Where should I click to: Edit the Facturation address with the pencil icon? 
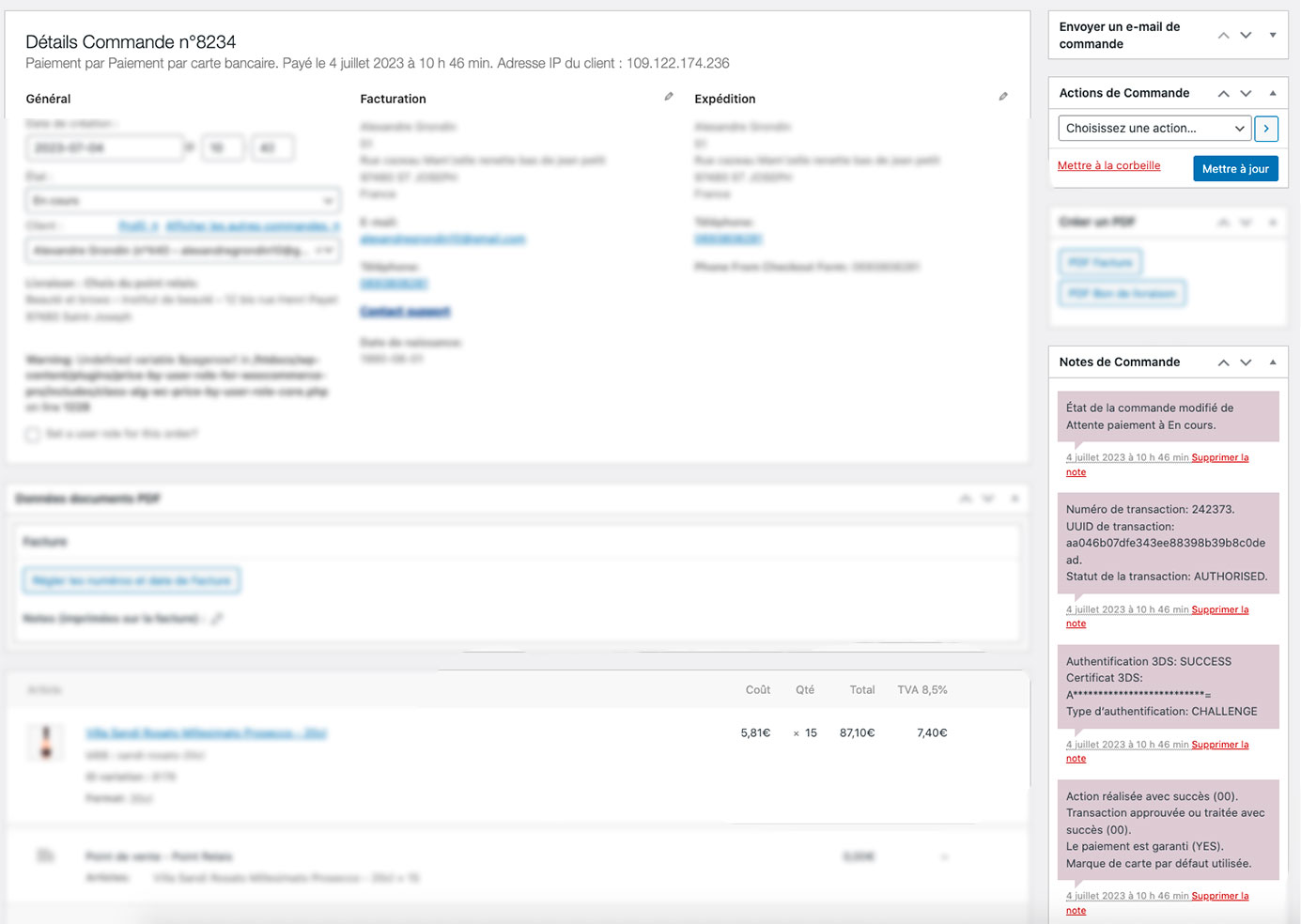669,97
